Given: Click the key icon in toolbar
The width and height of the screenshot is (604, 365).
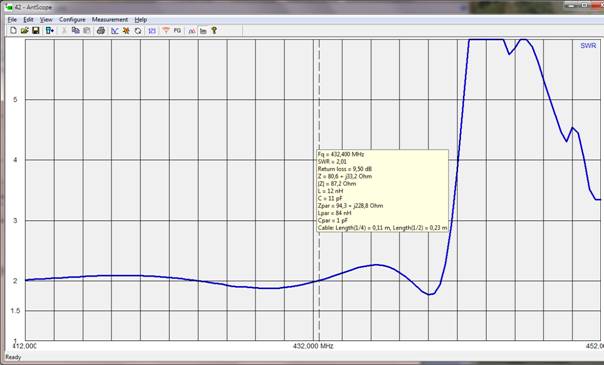Looking at the screenshot, I should pyautogui.click(x=214, y=30).
